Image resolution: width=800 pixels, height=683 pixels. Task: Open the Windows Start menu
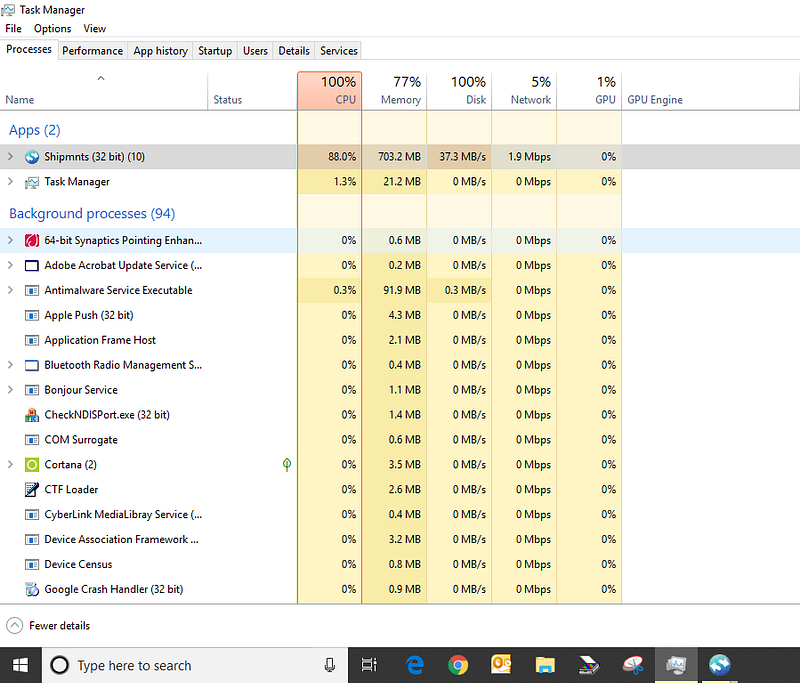(x=20, y=665)
